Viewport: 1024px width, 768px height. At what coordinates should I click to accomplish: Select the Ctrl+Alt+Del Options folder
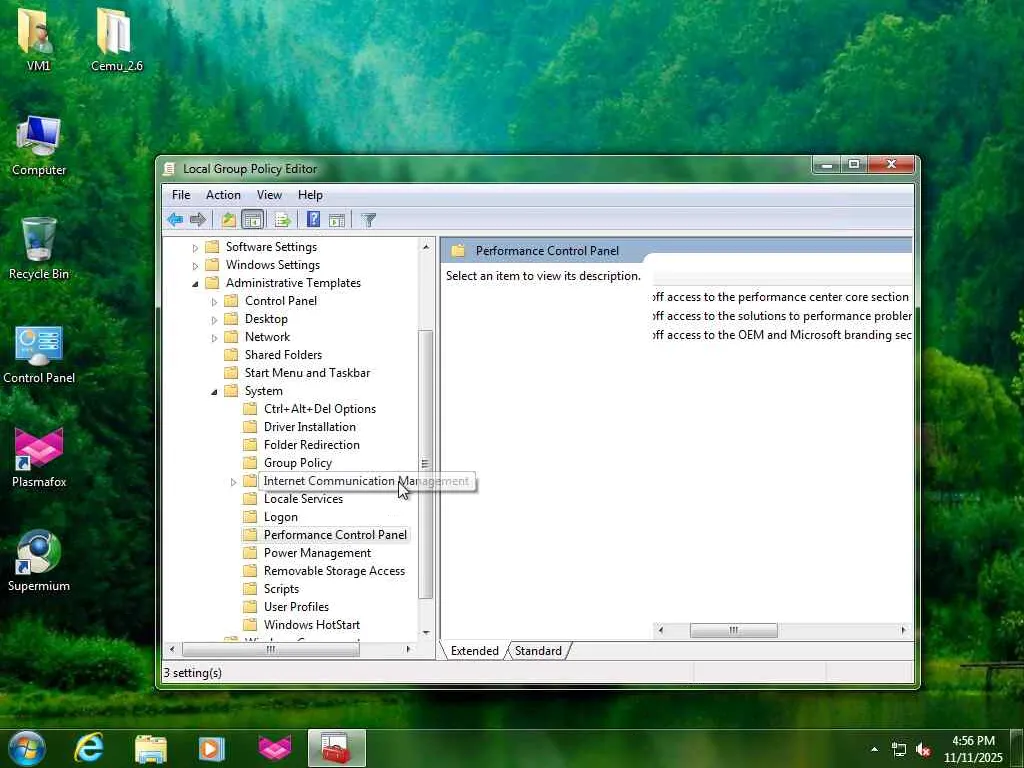[319, 409]
